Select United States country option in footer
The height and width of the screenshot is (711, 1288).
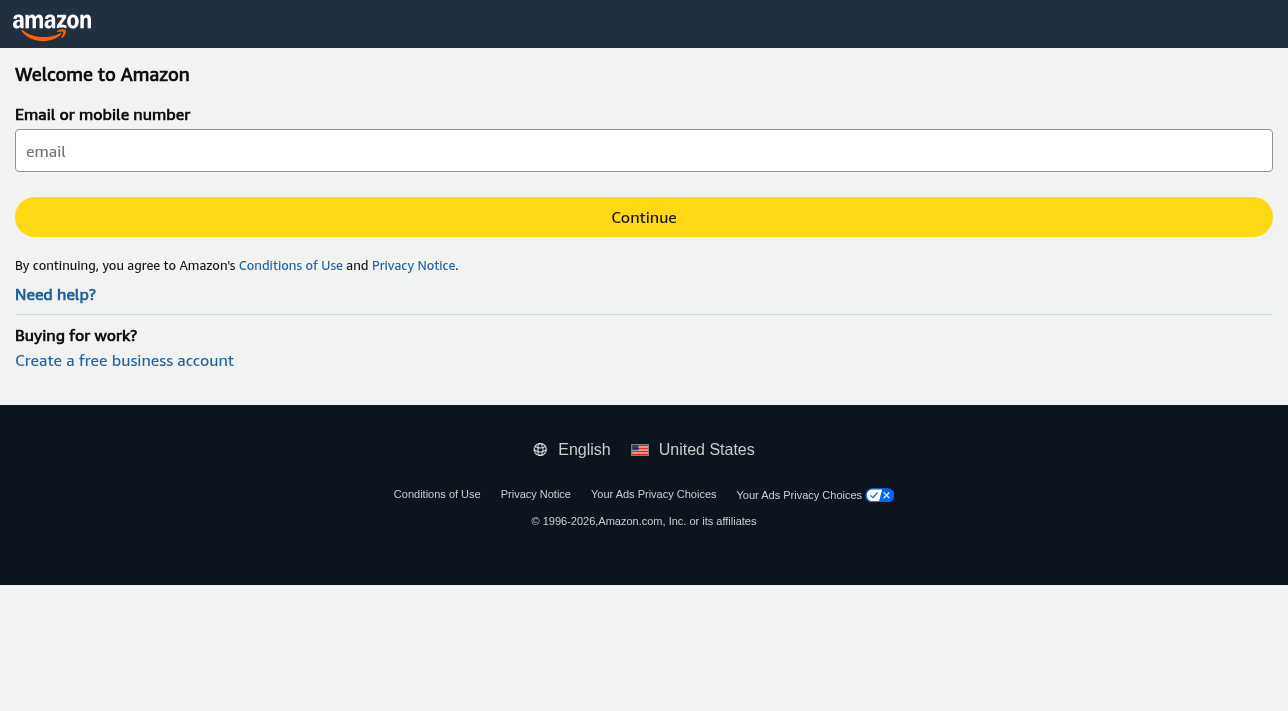tap(706, 450)
